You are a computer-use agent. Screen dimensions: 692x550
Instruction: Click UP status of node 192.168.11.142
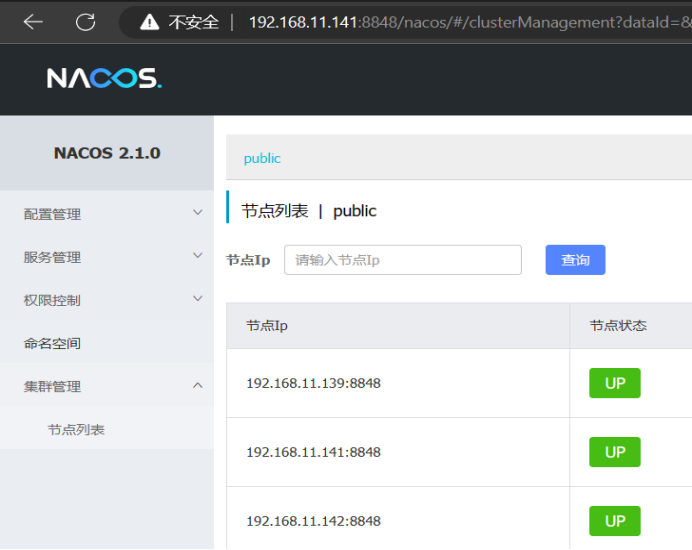[615, 521]
